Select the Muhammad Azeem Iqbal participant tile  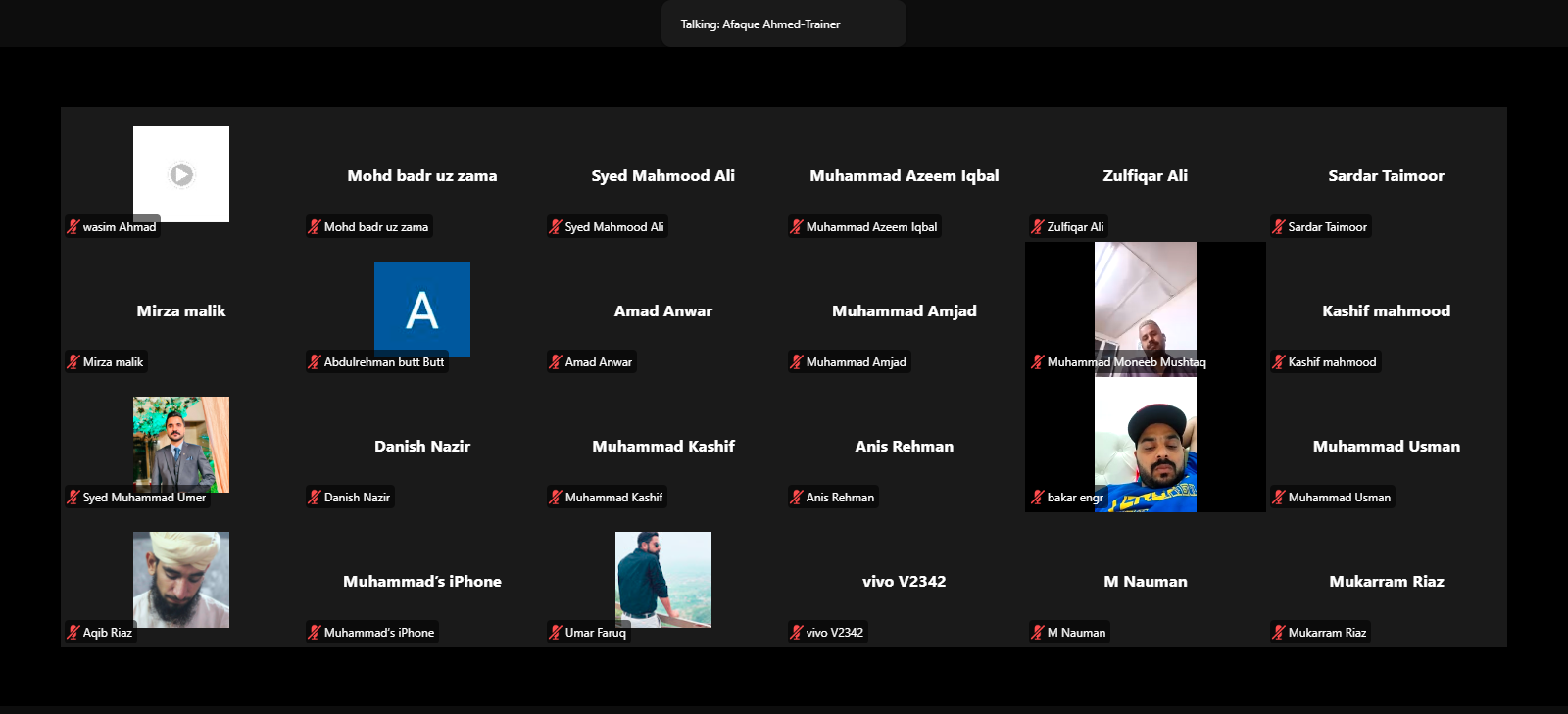pos(904,176)
